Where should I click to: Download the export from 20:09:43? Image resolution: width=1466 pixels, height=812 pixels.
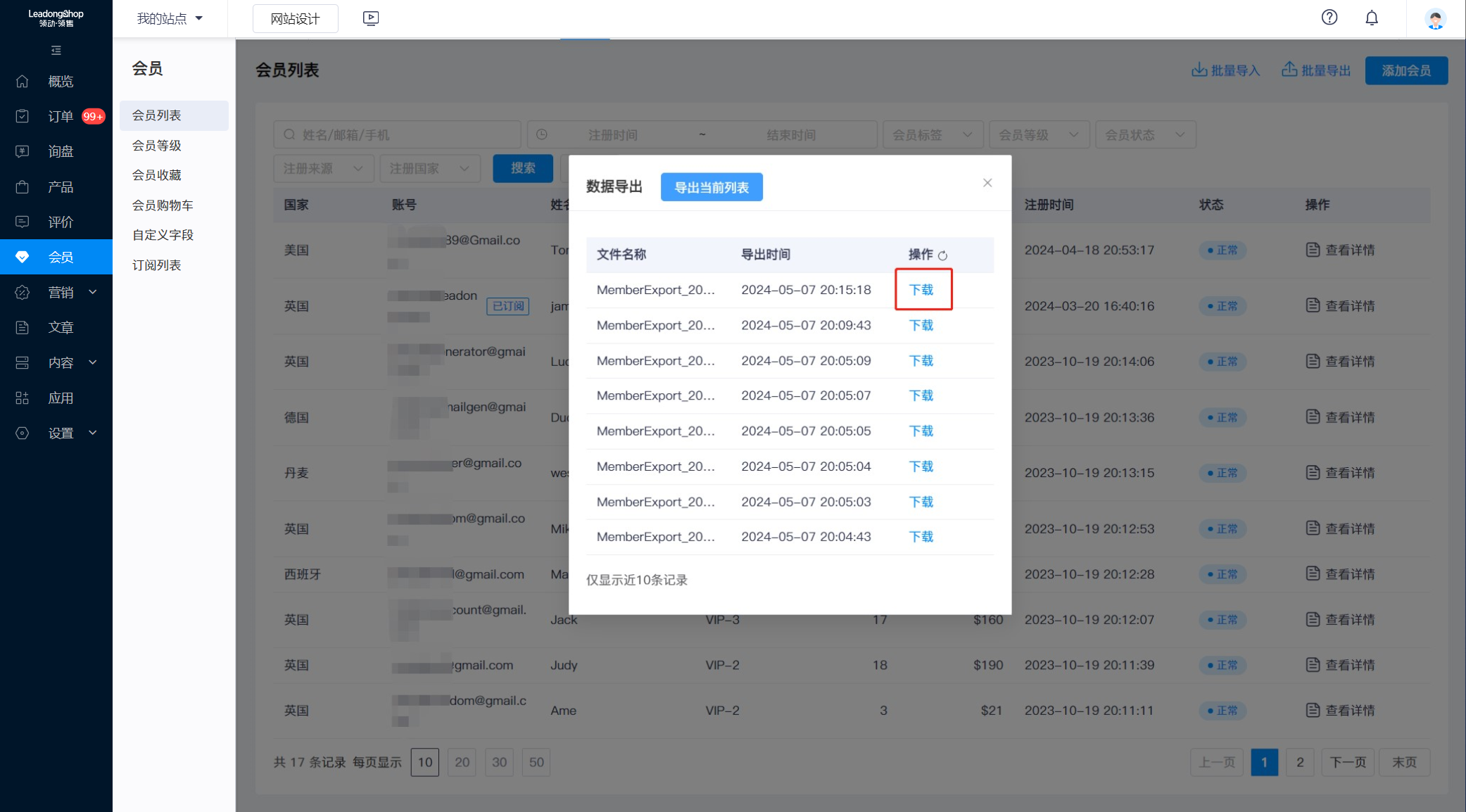[x=921, y=325]
